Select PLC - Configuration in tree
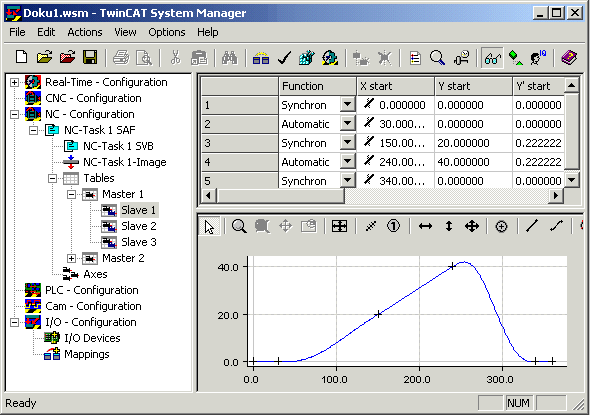The height and width of the screenshot is (415, 590). tap(91, 290)
